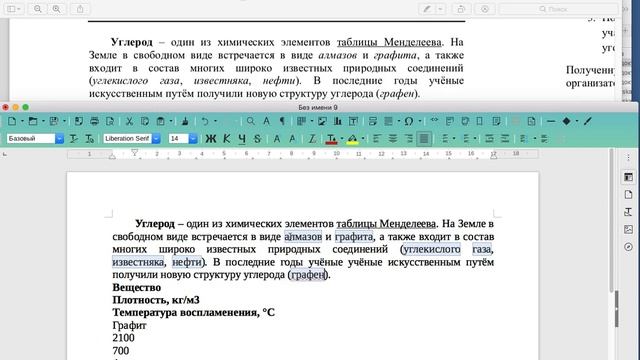Toggle the draw functions pencil icon
The height and width of the screenshot is (360, 640).
pyautogui.click(x=587, y=121)
